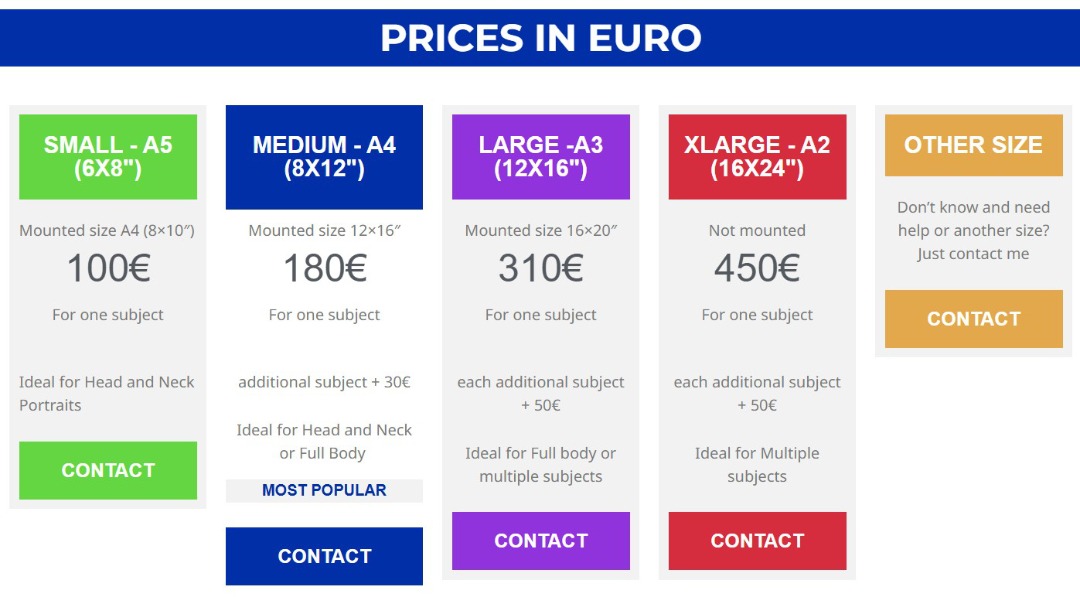The width and height of the screenshot is (1080, 597).
Task: Select the MEDIUM - A4 (8X12") header
Action: (324, 156)
